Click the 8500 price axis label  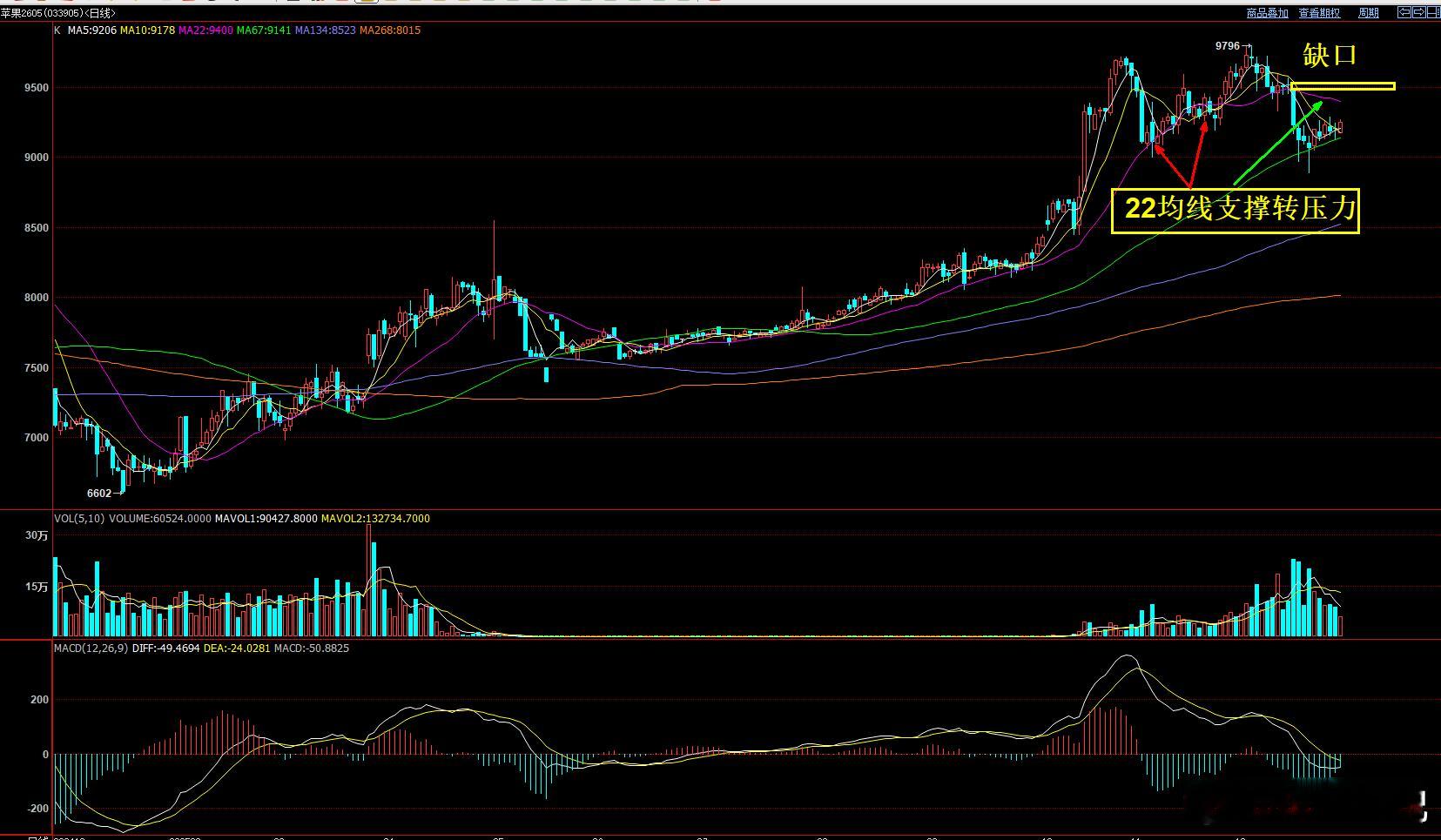click(x=37, y=228)
